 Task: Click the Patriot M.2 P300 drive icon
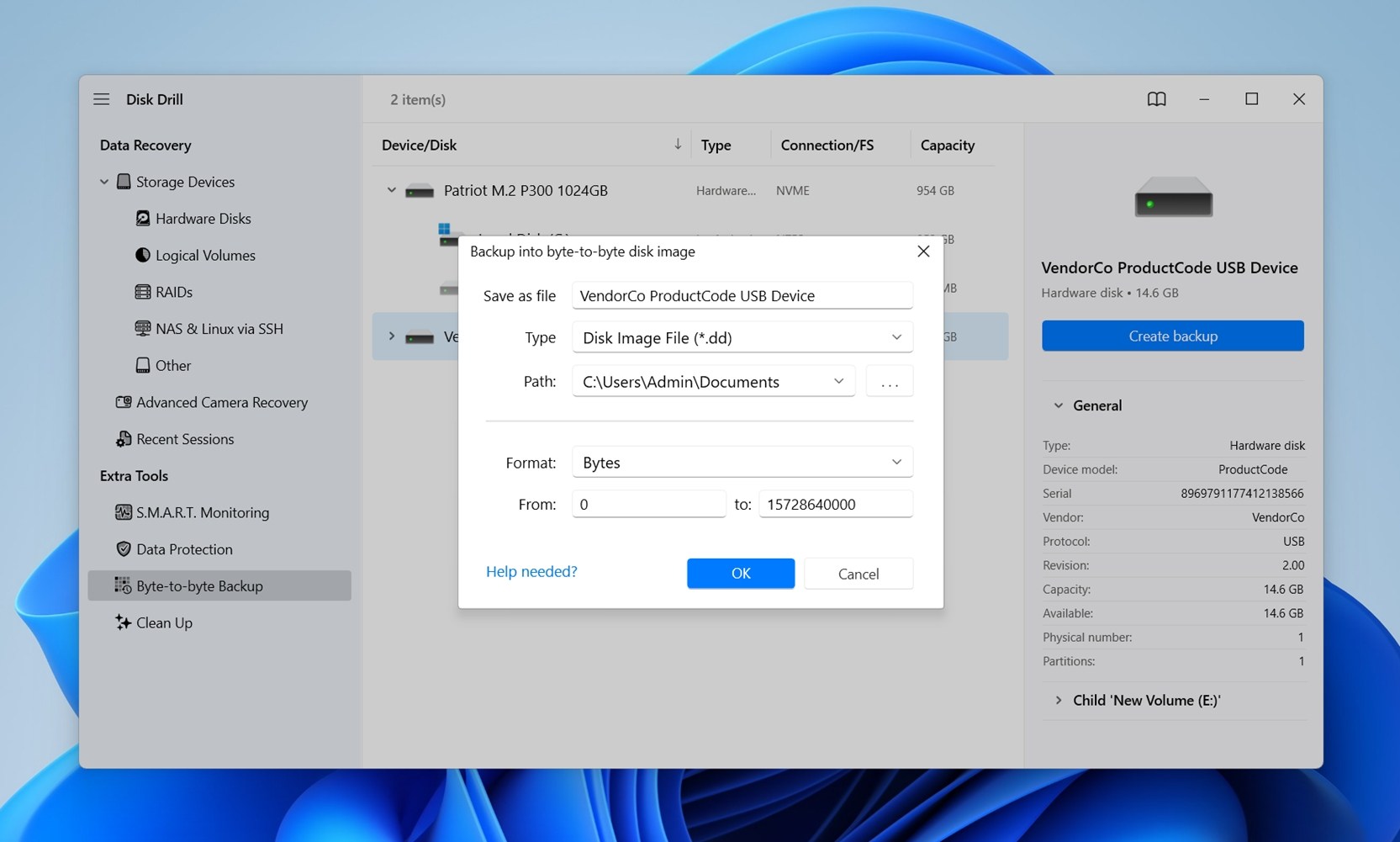click(x=420, y=191)
